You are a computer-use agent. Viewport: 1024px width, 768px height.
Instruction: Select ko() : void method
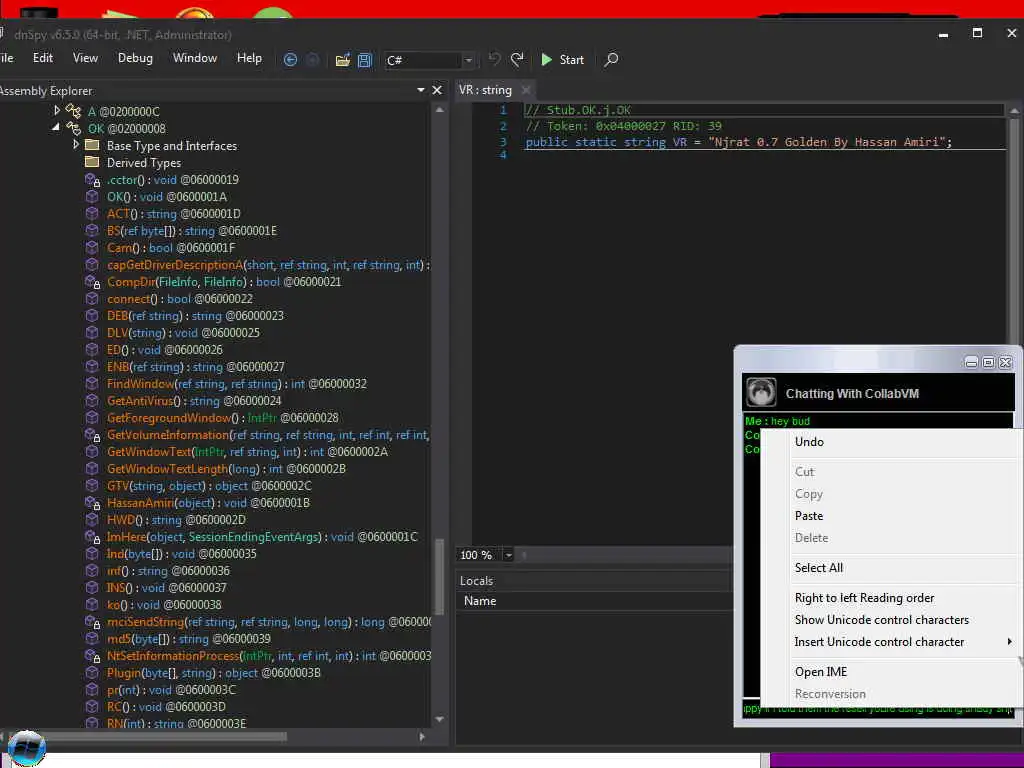tap(164, 605)
